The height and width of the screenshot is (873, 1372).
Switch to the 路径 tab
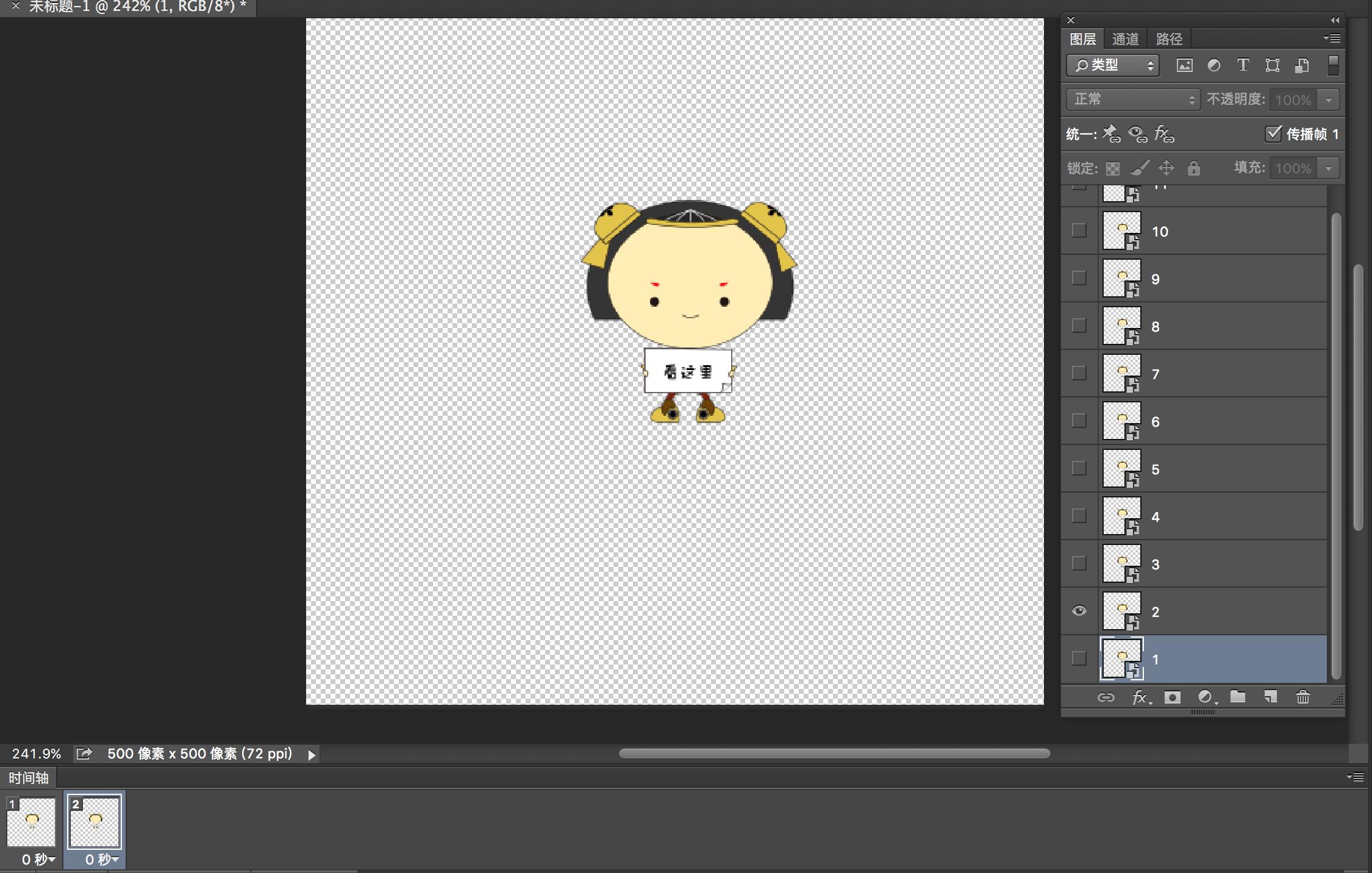pos(1169,39)
